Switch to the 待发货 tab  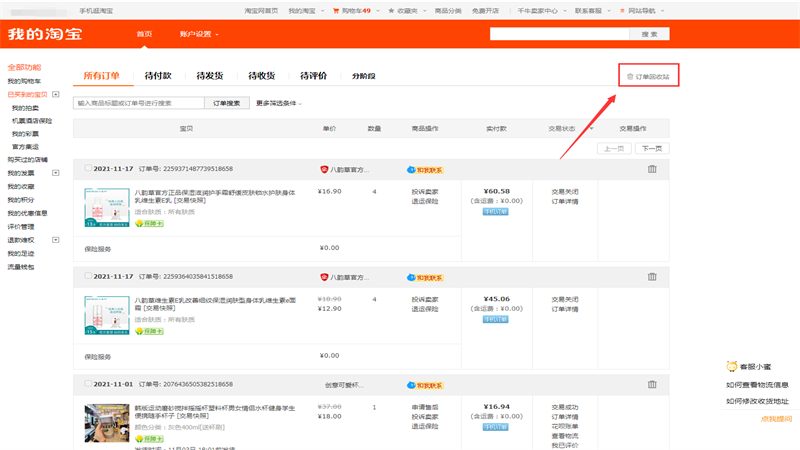click(210, 76)
